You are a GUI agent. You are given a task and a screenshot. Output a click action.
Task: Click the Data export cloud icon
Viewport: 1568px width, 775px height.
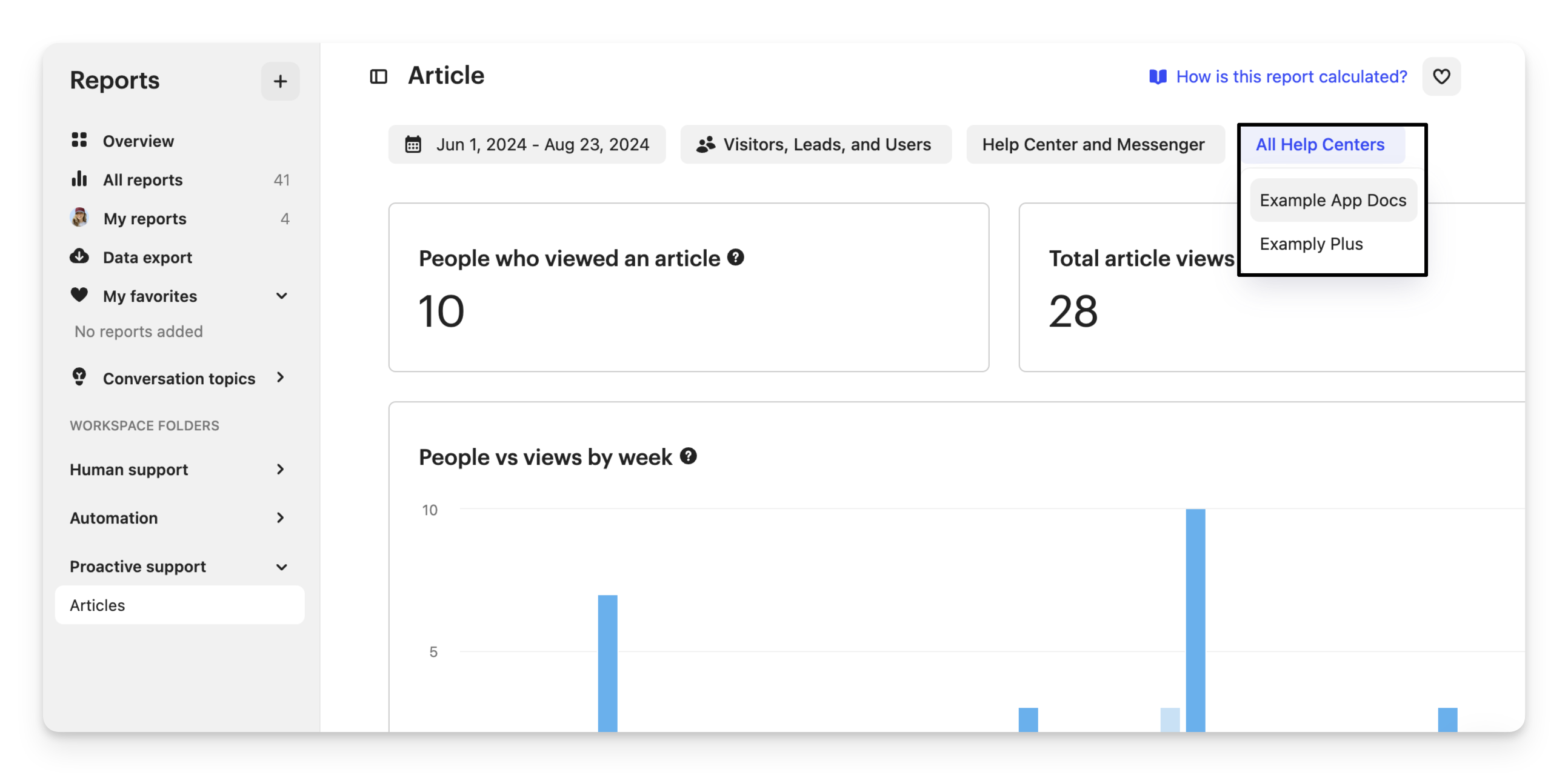tap(79, 256)
